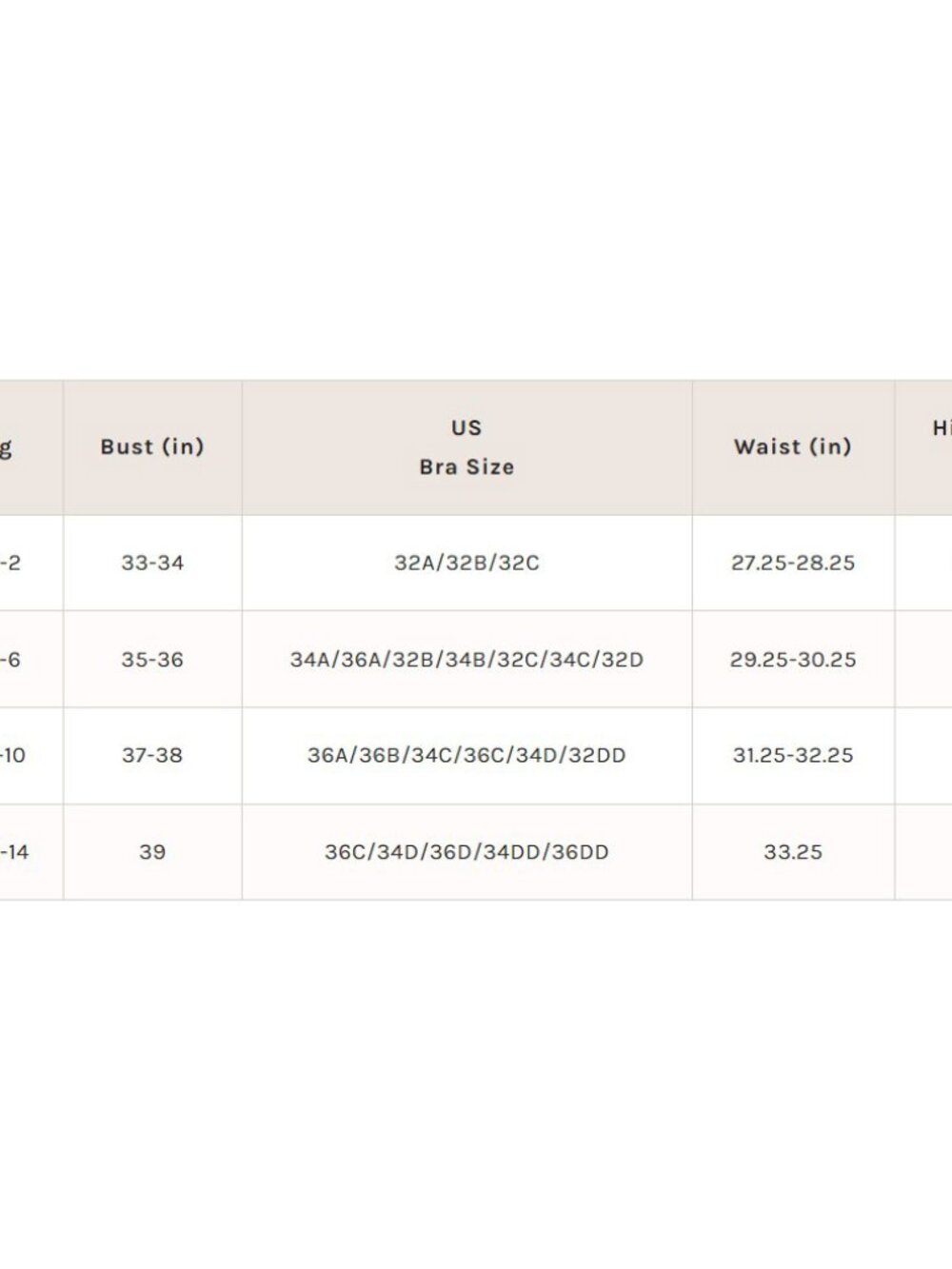
Task: Click the Bust (in) column header
Action: pyautogui.click(x=152, y=447)
